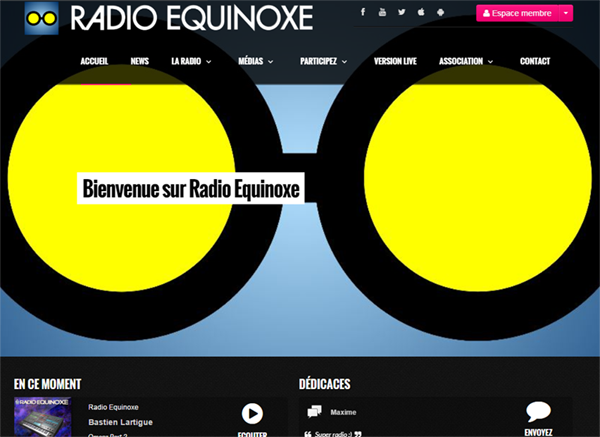The width and height of the screenshot is (600, 437).
Task: Click the Maxime dedication author name
Action: pyautogui.click(x=343, y=412)
